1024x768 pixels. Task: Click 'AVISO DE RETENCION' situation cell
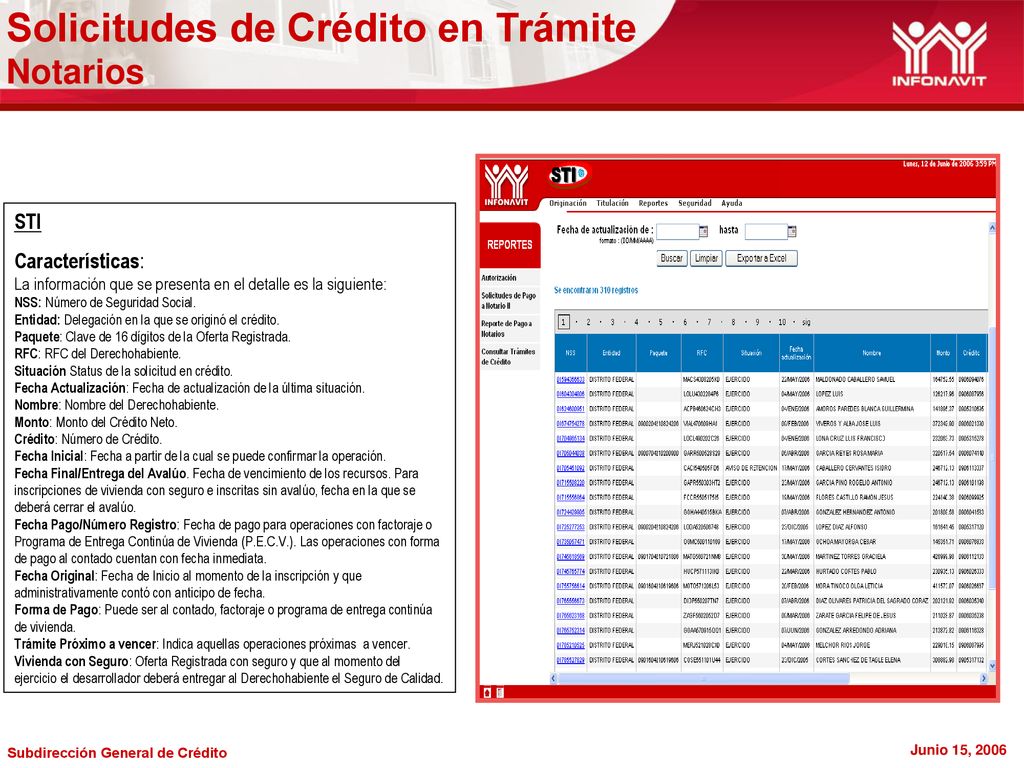(x=751, y=468)
